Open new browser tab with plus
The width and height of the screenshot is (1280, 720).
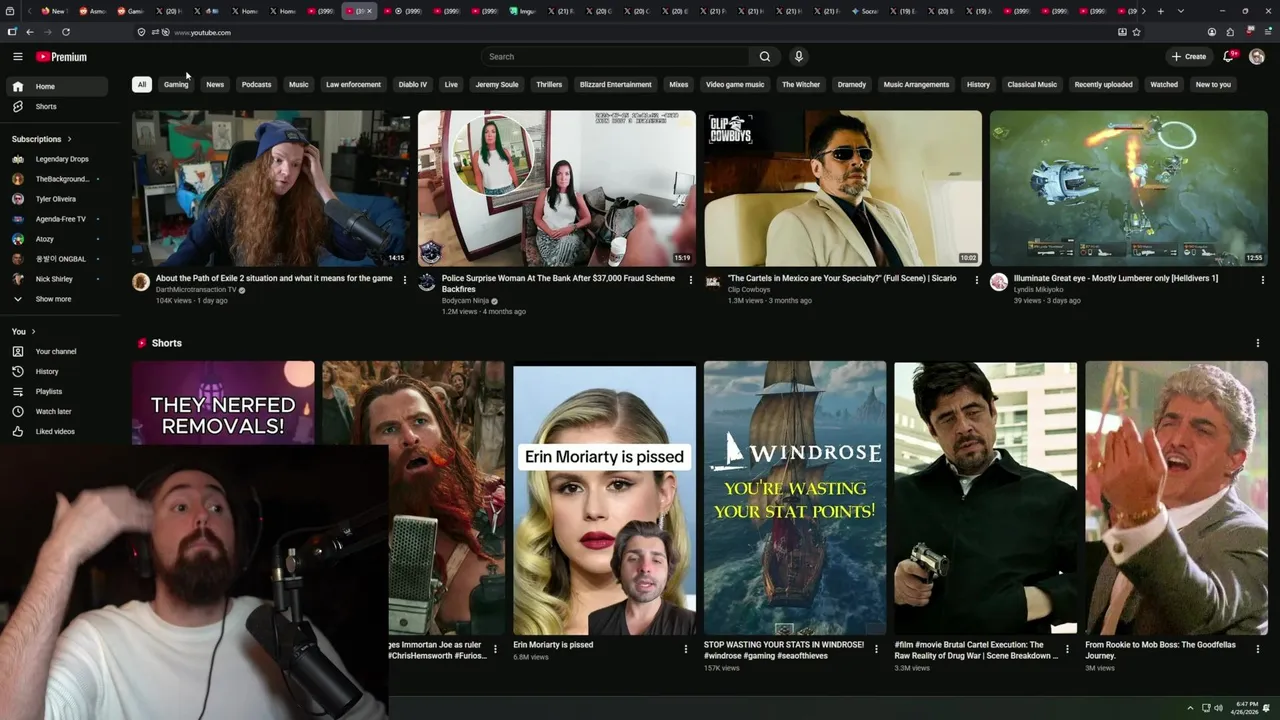(x=1160, y=11)
